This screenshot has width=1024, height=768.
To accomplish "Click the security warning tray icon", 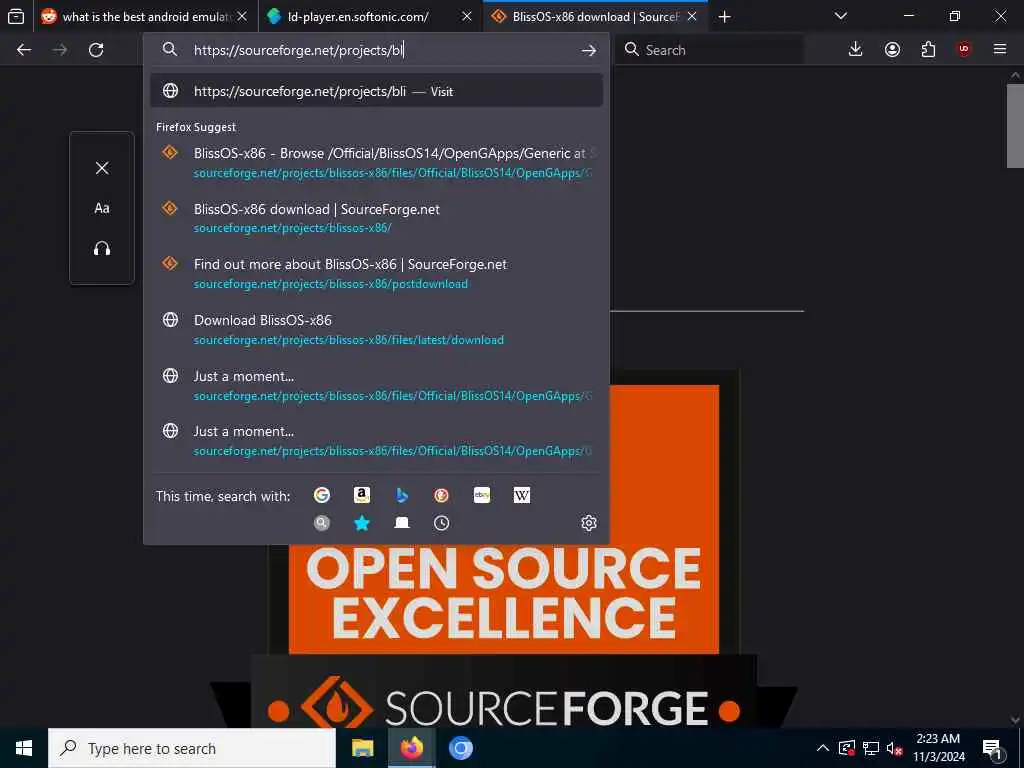I will click(x=846, y=748).
